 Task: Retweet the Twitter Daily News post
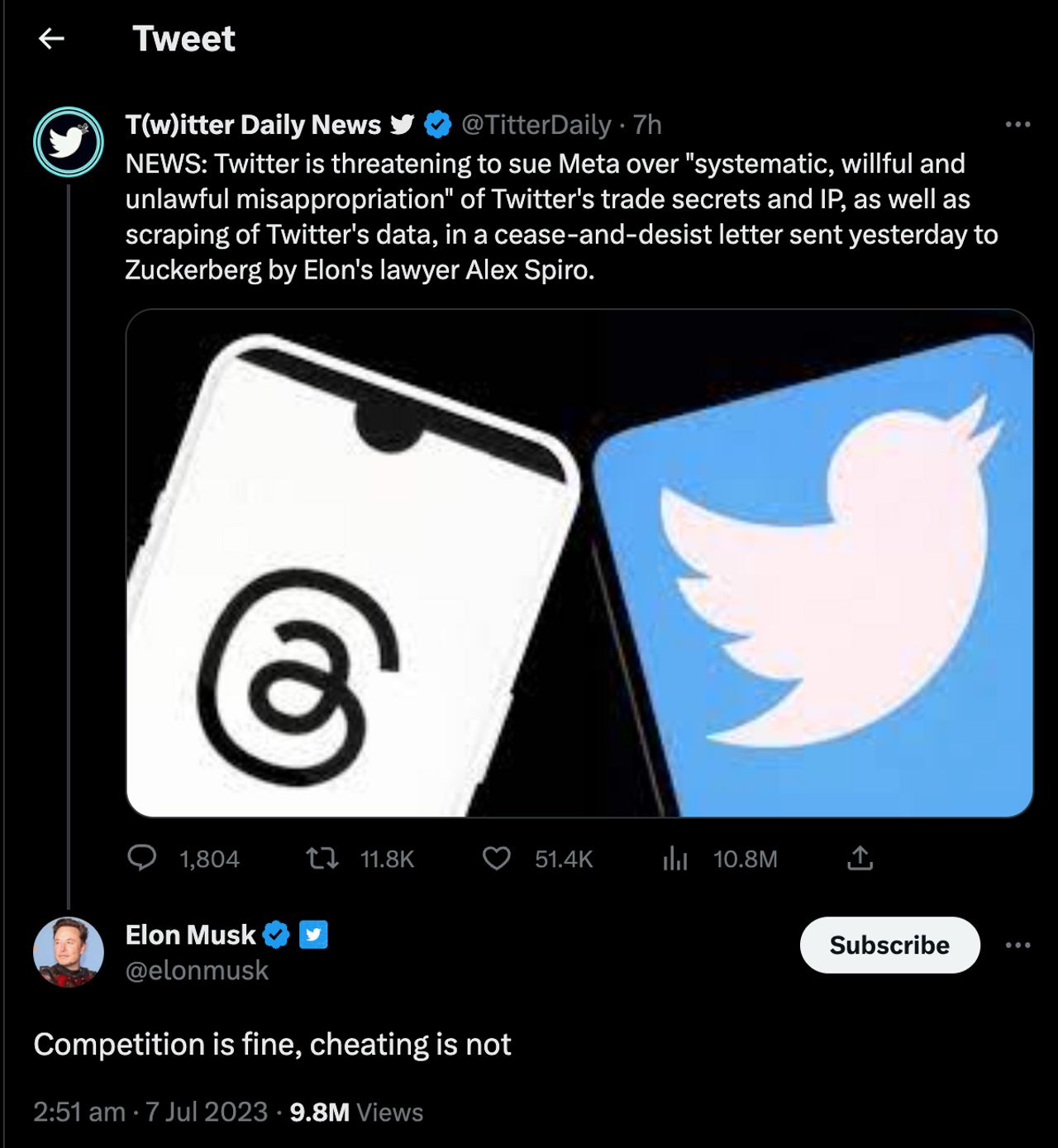322,859
